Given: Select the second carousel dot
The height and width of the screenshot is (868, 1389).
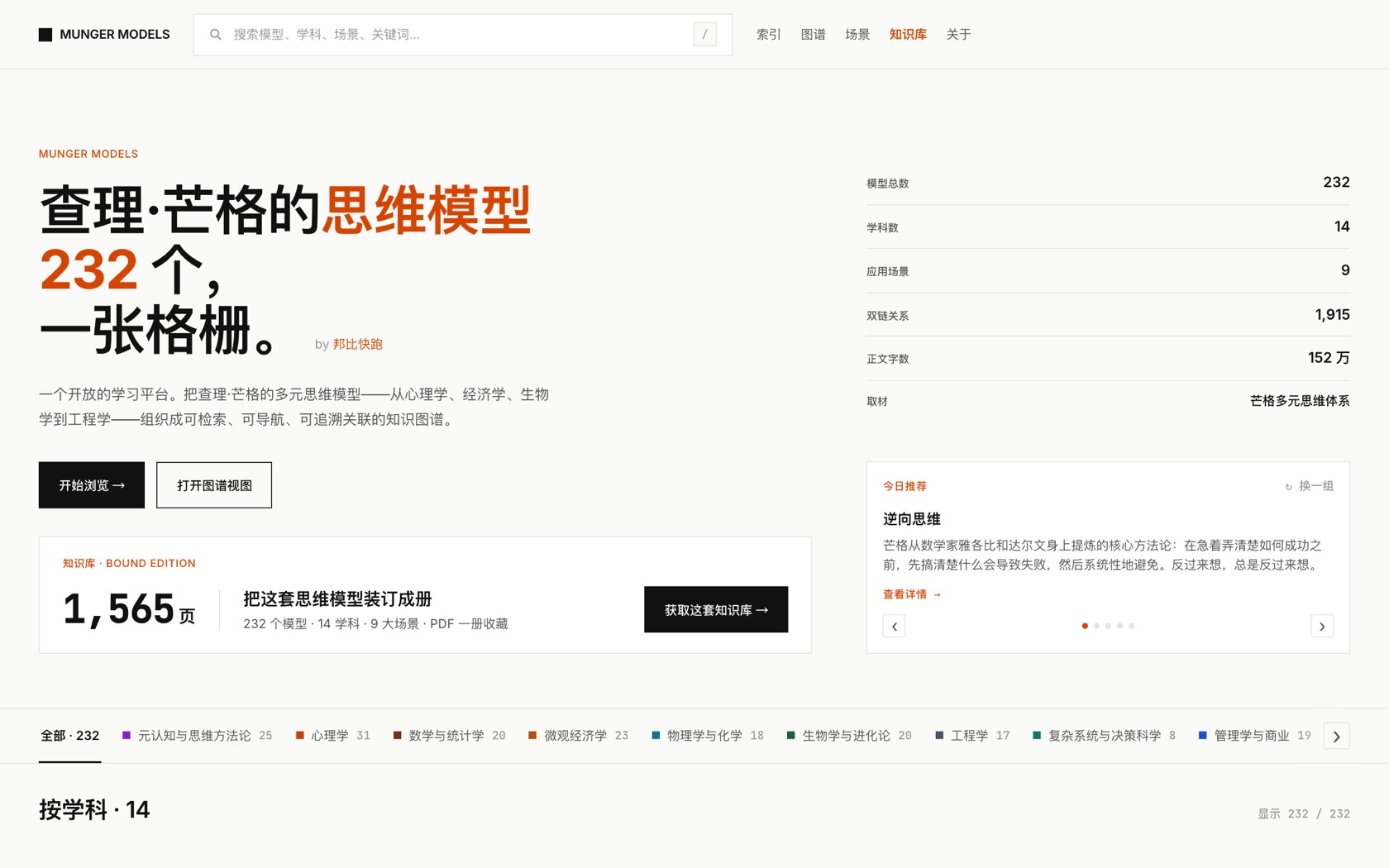Looking at the screenshot, I should tap(1096, 626).
